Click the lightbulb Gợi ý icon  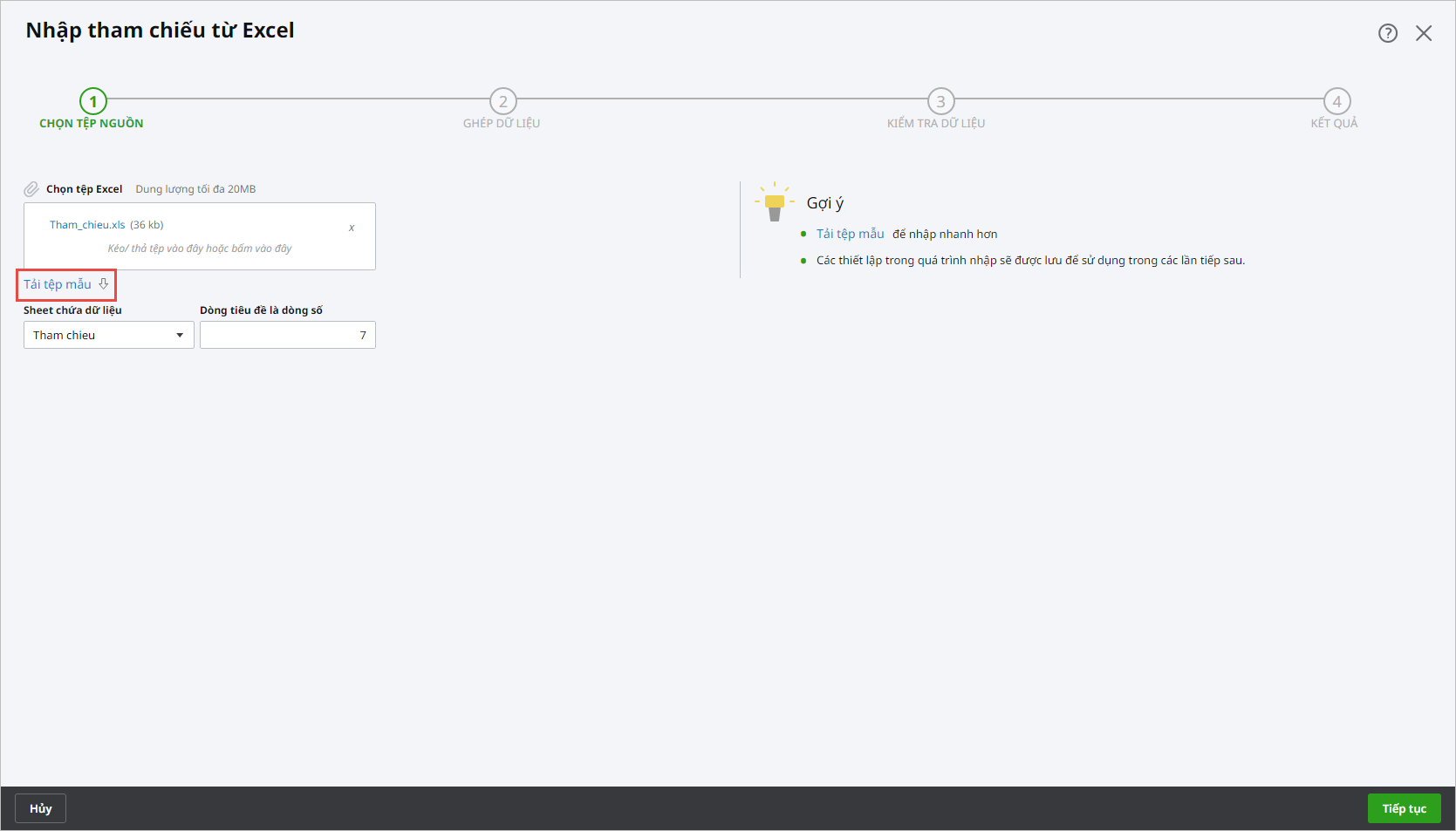click(774, 203)
